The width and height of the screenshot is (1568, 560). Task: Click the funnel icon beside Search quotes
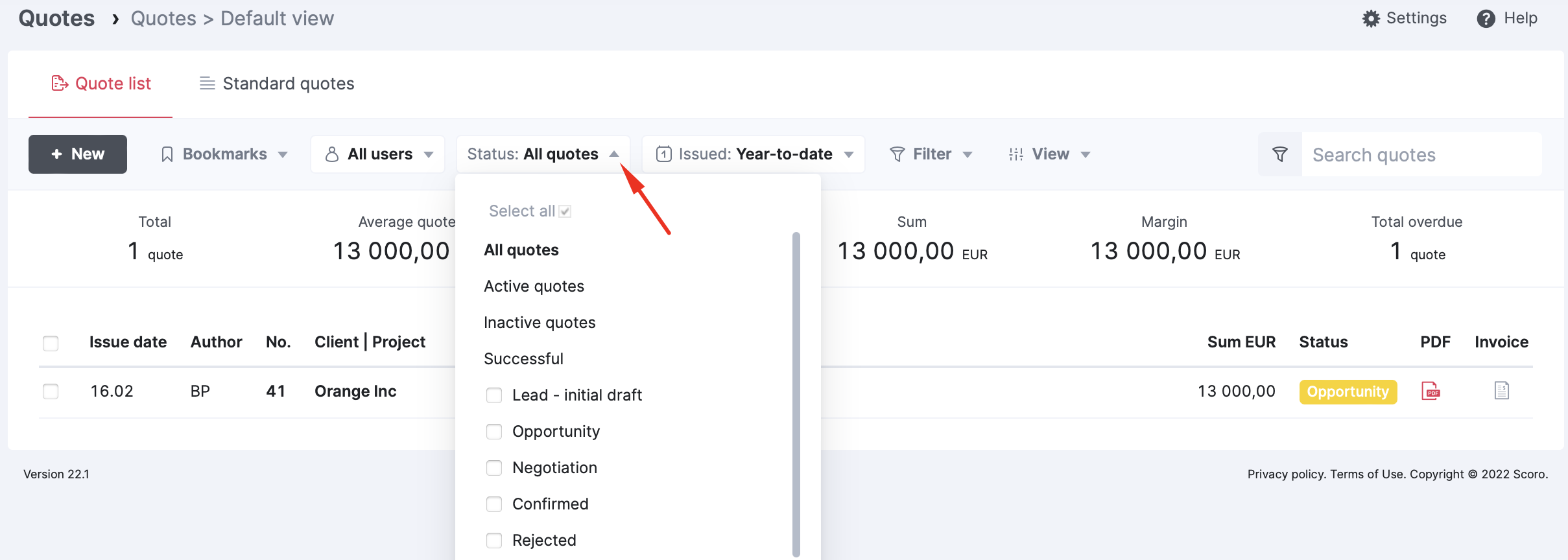click(1280, 154)
